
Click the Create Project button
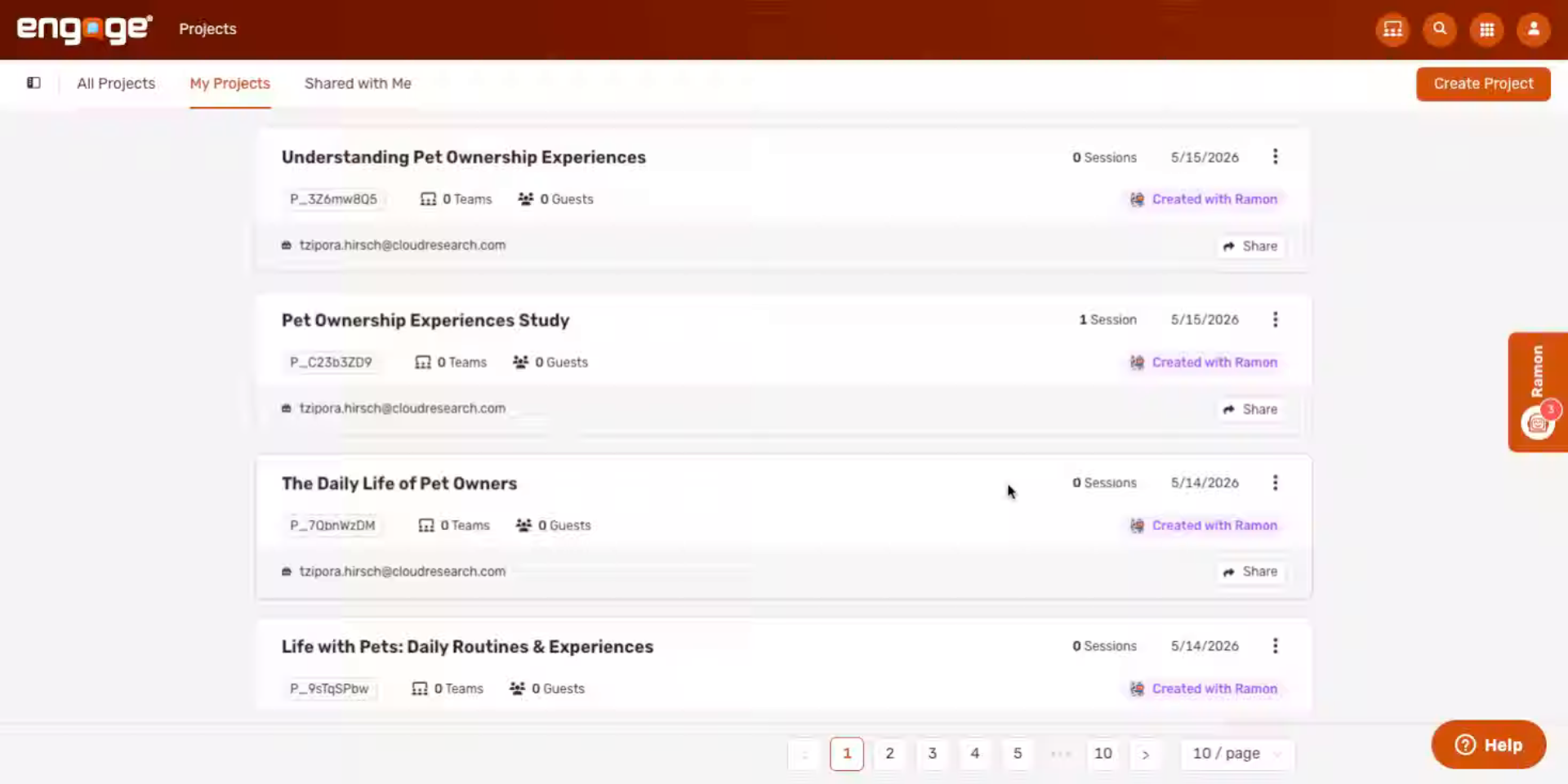coord(1483,84)
